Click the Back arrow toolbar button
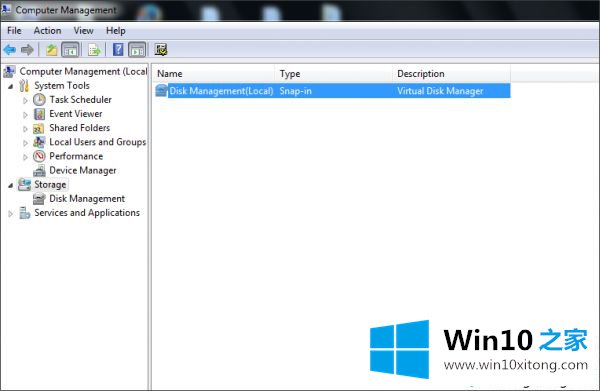 (10, 50)
